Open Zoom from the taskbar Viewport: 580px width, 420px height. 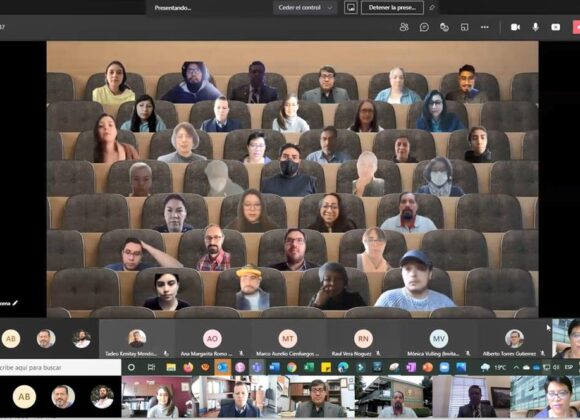click(x=444, y=367)
